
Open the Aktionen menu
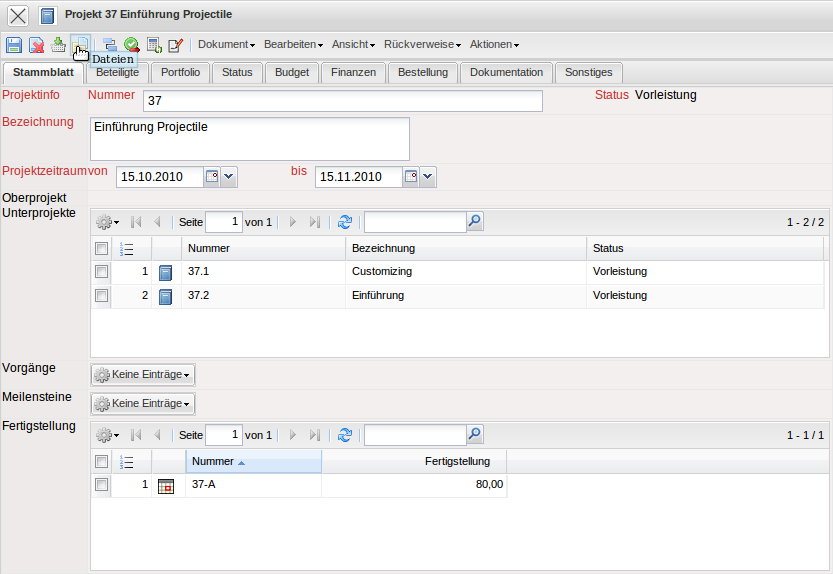point(493,45)
